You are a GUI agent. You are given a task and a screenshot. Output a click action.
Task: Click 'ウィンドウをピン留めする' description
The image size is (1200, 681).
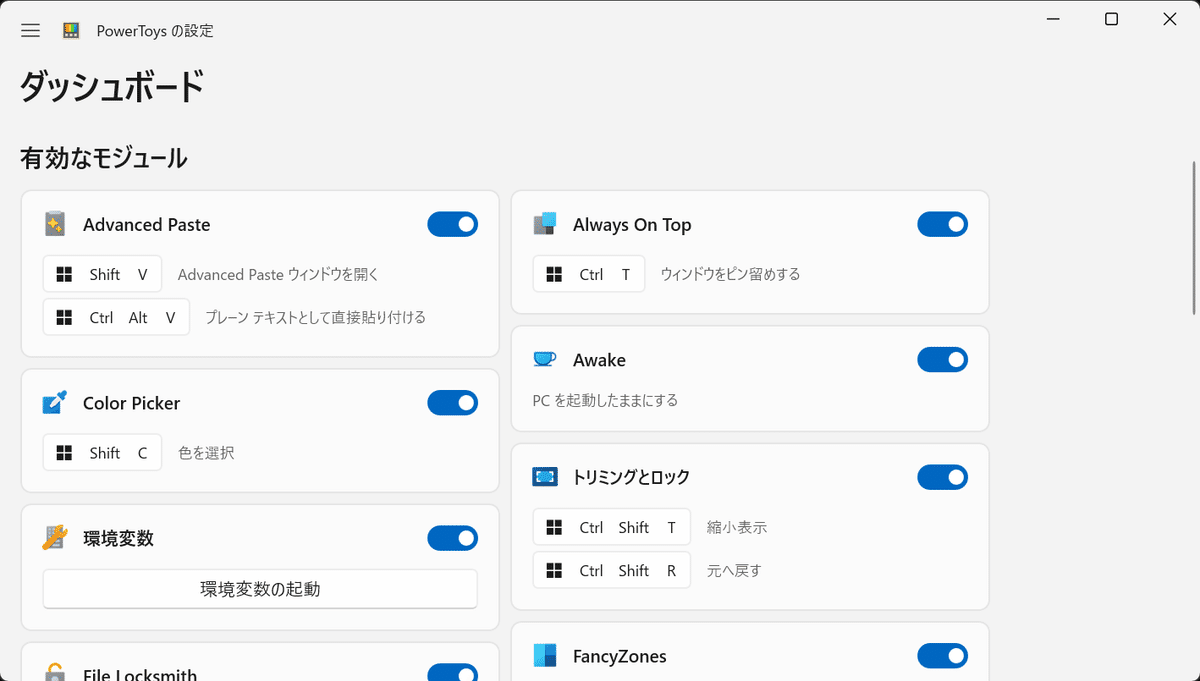pyautogui.click(x=730, y=274)
